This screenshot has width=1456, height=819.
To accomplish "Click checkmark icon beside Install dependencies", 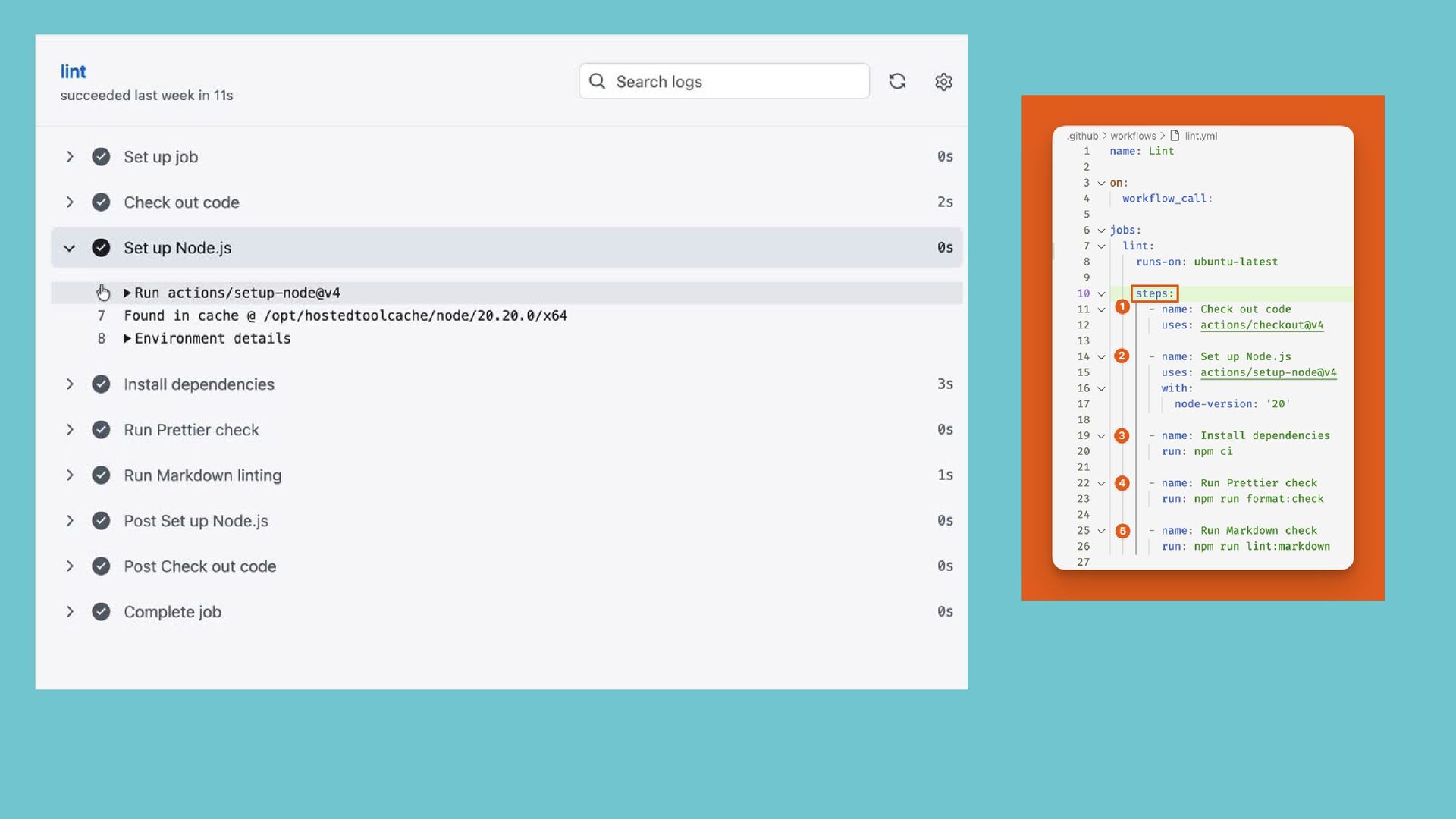I will click(101, 384).
